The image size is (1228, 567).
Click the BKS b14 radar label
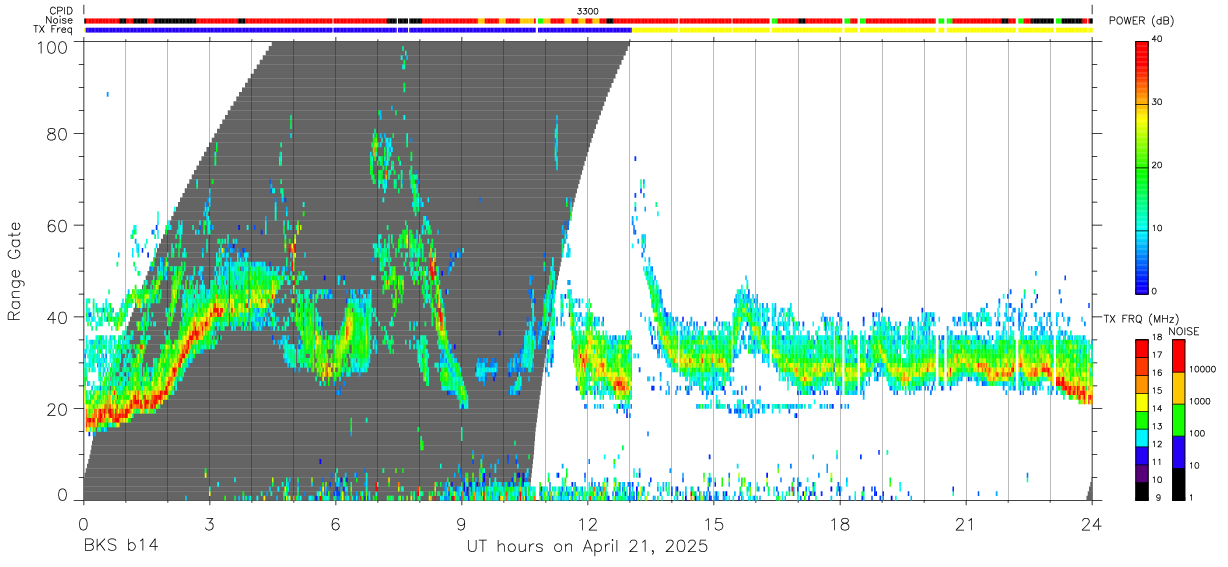121,546
